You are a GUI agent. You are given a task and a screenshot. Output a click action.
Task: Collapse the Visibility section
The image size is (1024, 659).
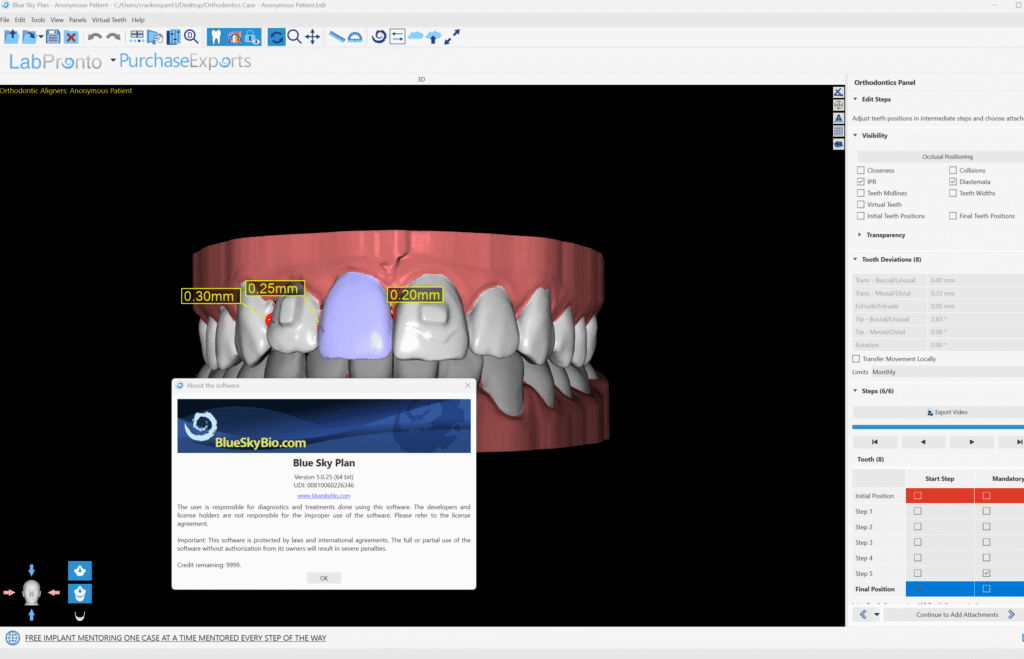(x=856, y=135)
